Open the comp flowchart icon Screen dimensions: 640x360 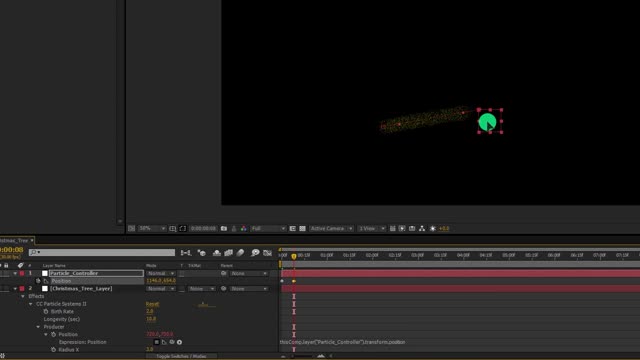click(x=422, y=229)
